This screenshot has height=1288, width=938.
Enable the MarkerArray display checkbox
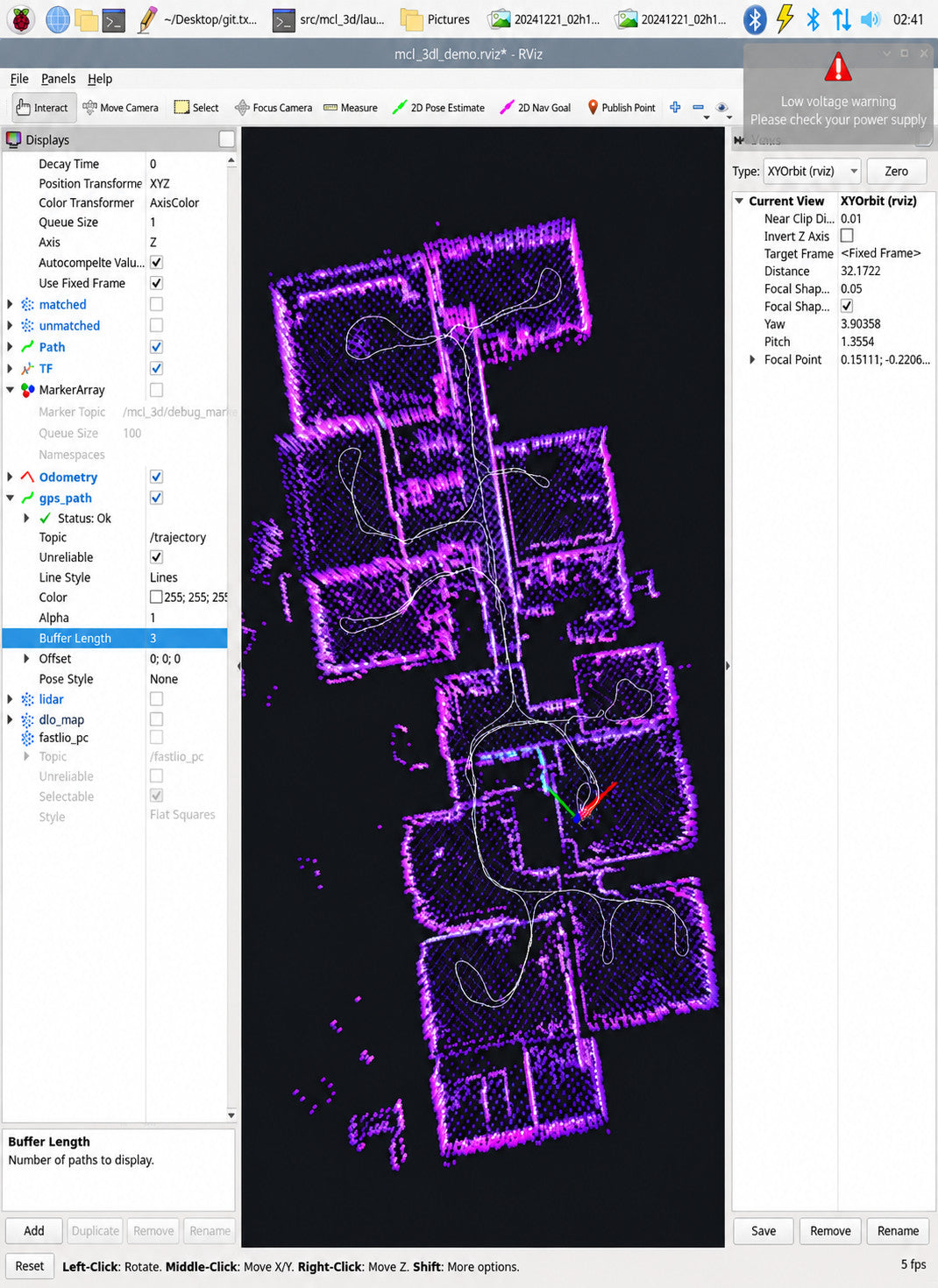[x=156, y=389]
